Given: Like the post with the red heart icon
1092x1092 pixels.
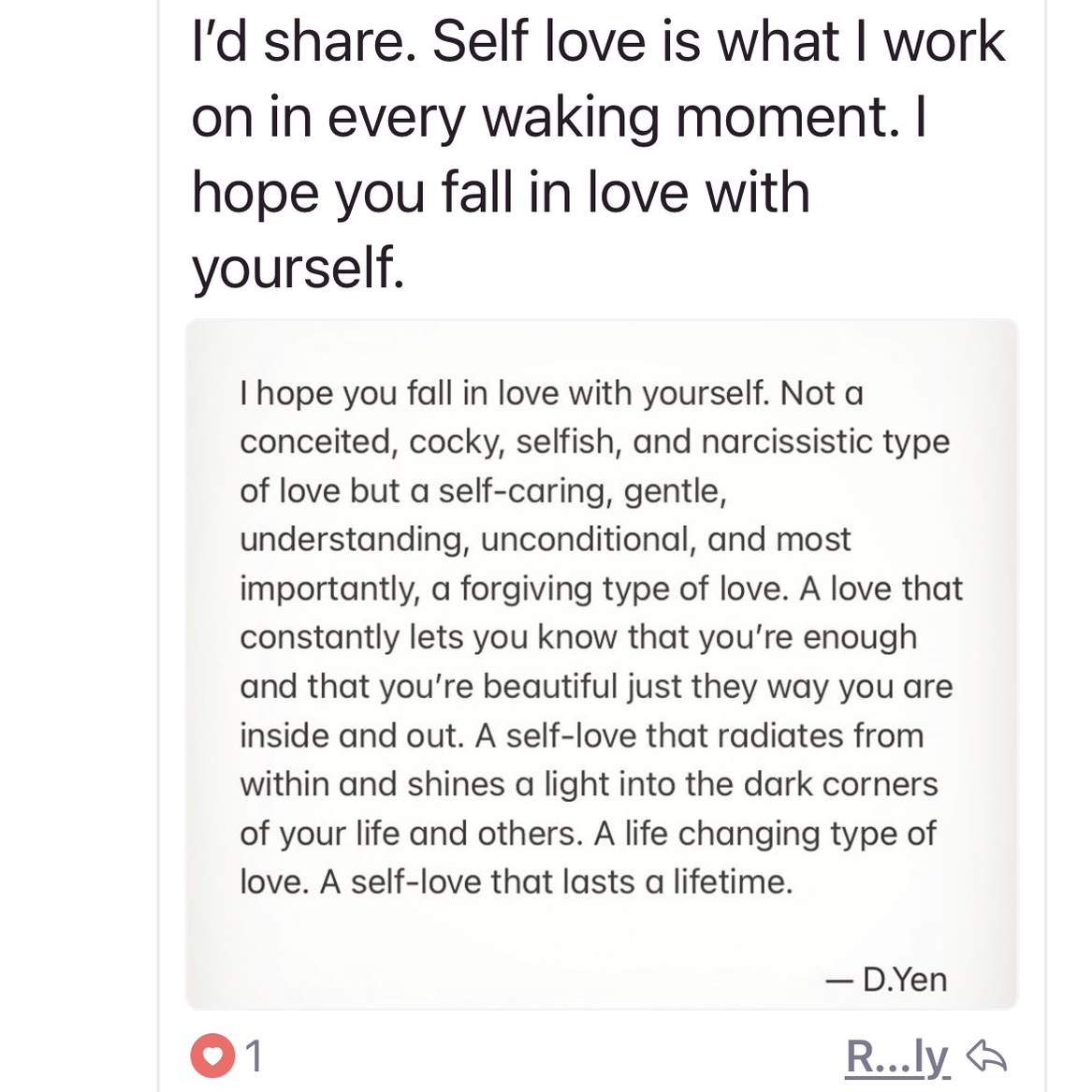Looking at the screenshot, I should click(x=212, y=1056).
